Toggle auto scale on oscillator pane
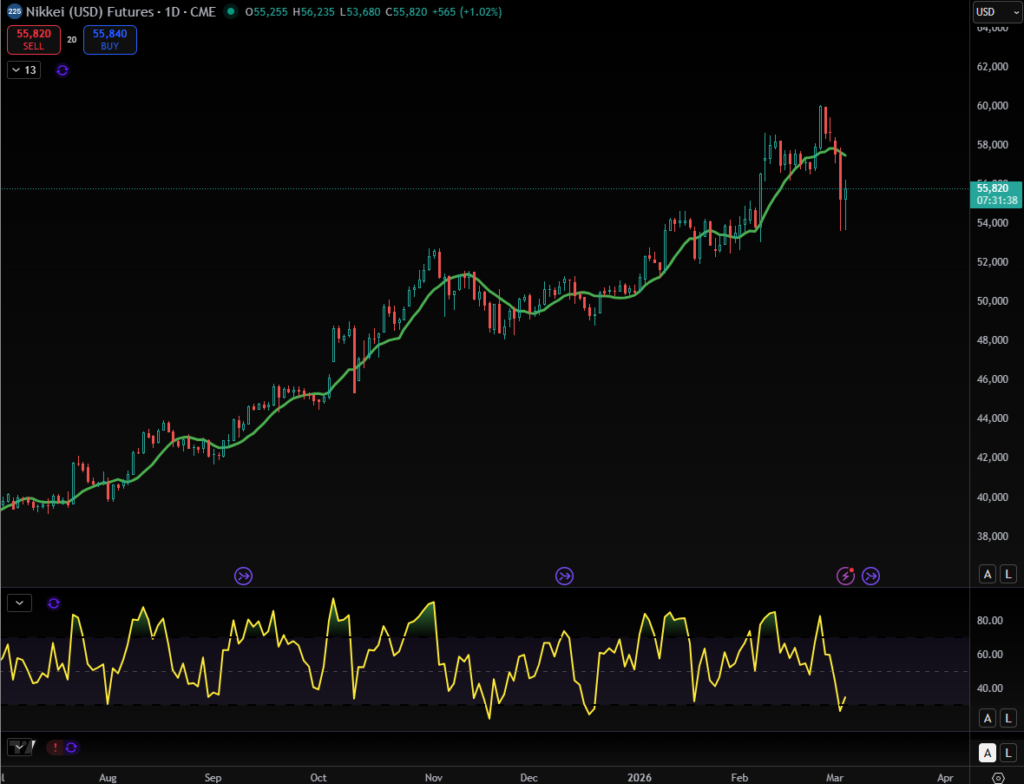Viewport: 1024px width, 784px height. (987, 718)
